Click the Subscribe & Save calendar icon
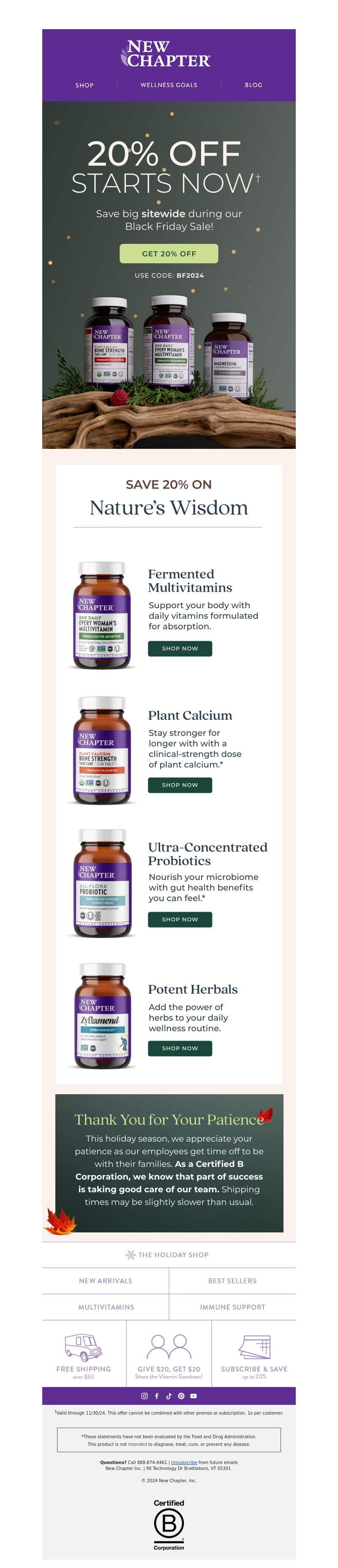 click(254, 1347)
